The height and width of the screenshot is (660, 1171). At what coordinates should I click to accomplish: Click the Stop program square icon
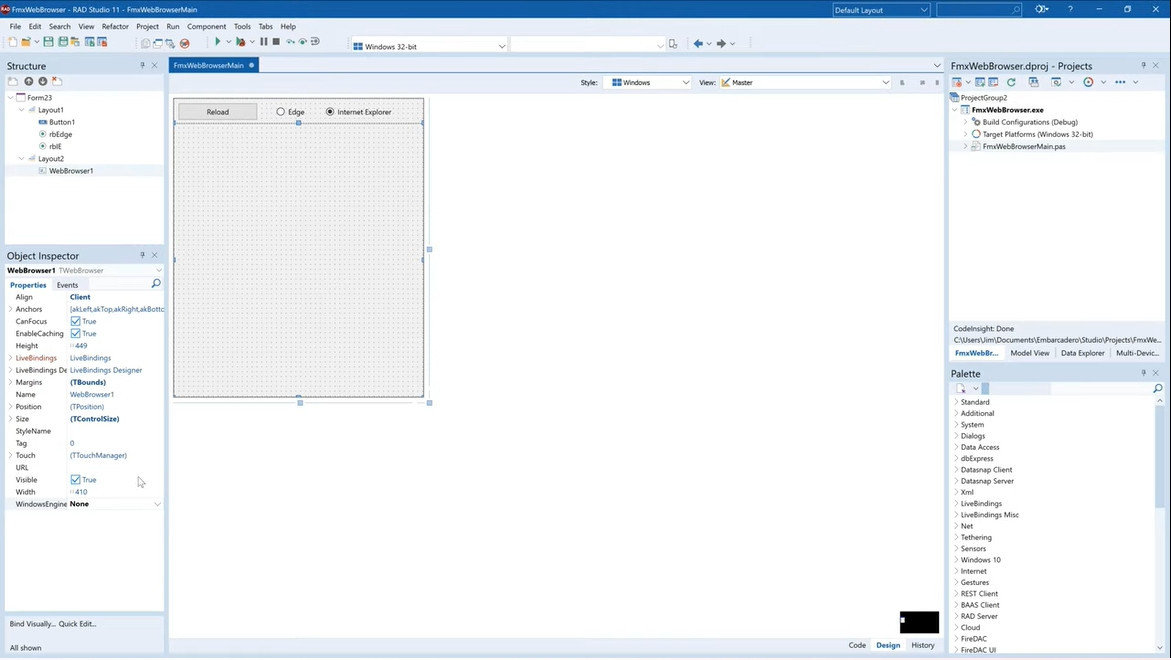pyautogui.click(x=276, y=43)
